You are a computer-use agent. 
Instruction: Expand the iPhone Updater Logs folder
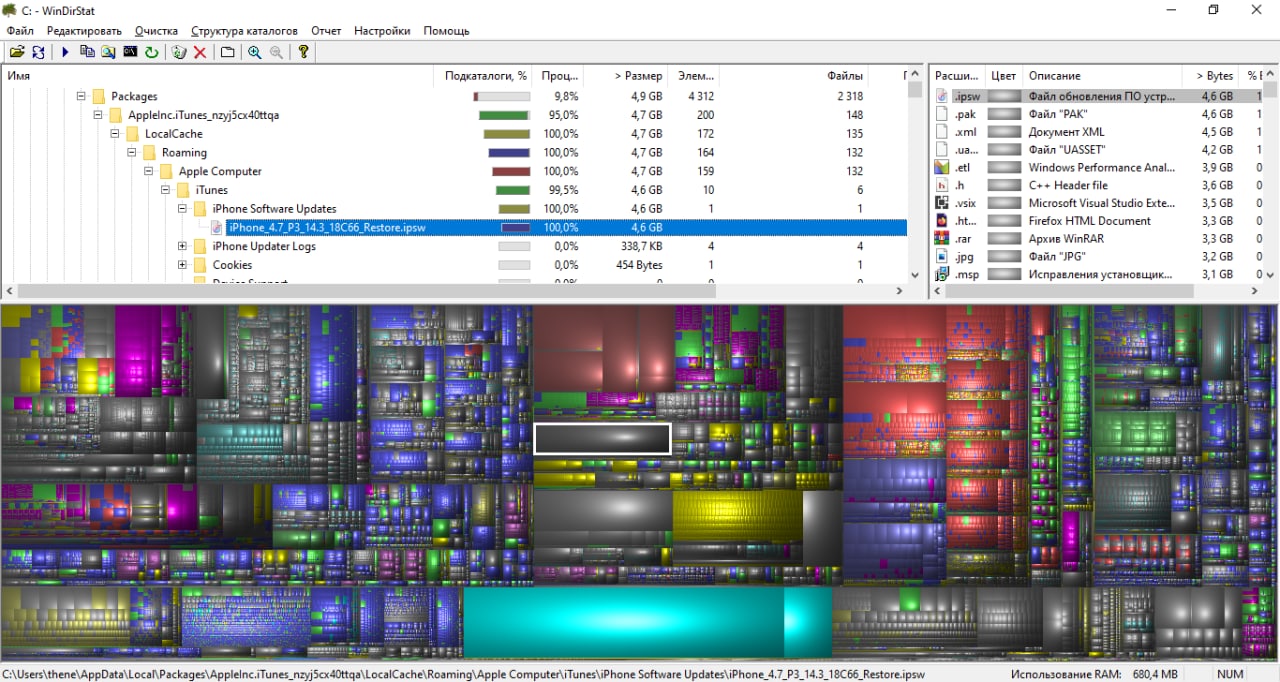[183, 246]
